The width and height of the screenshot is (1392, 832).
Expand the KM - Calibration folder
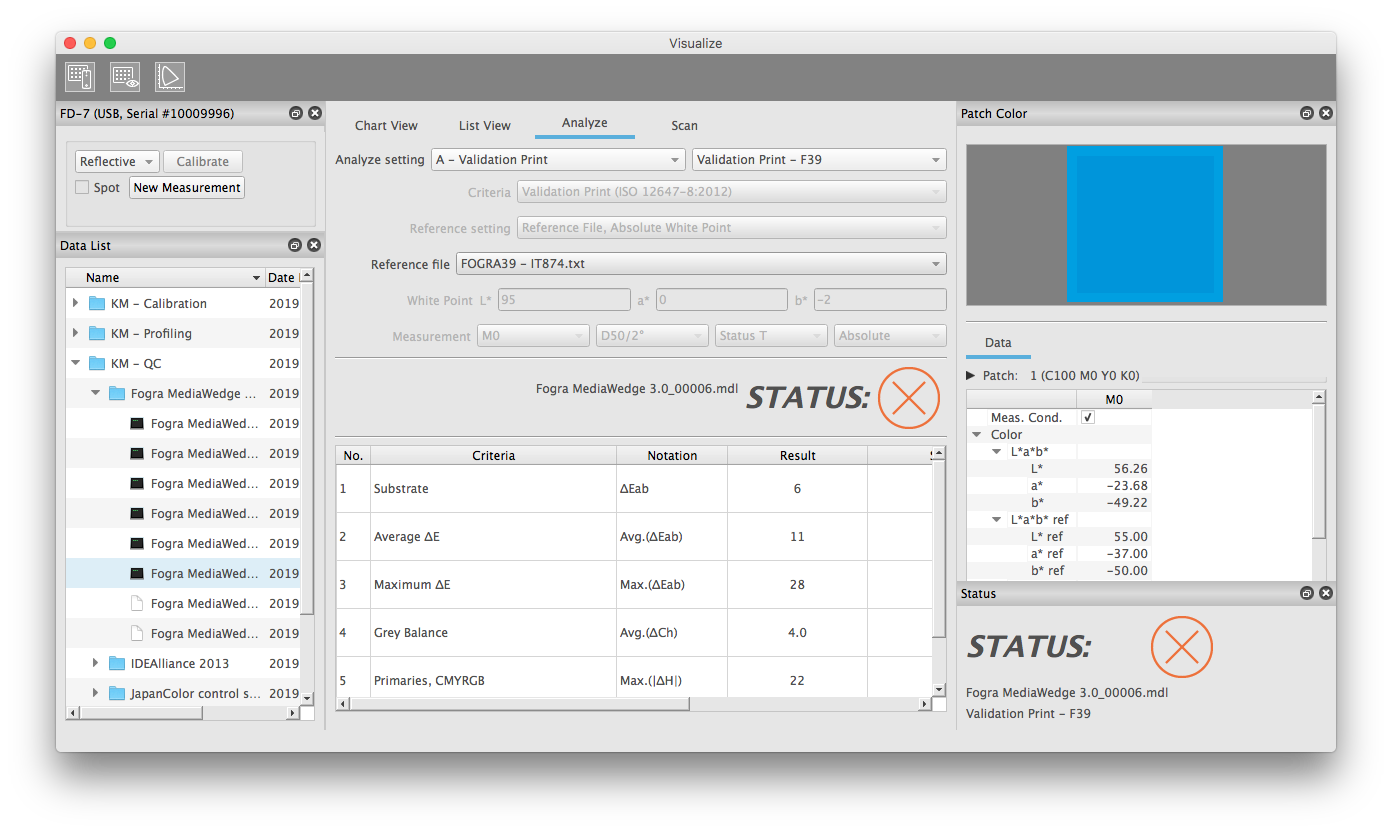click(75, 303)
